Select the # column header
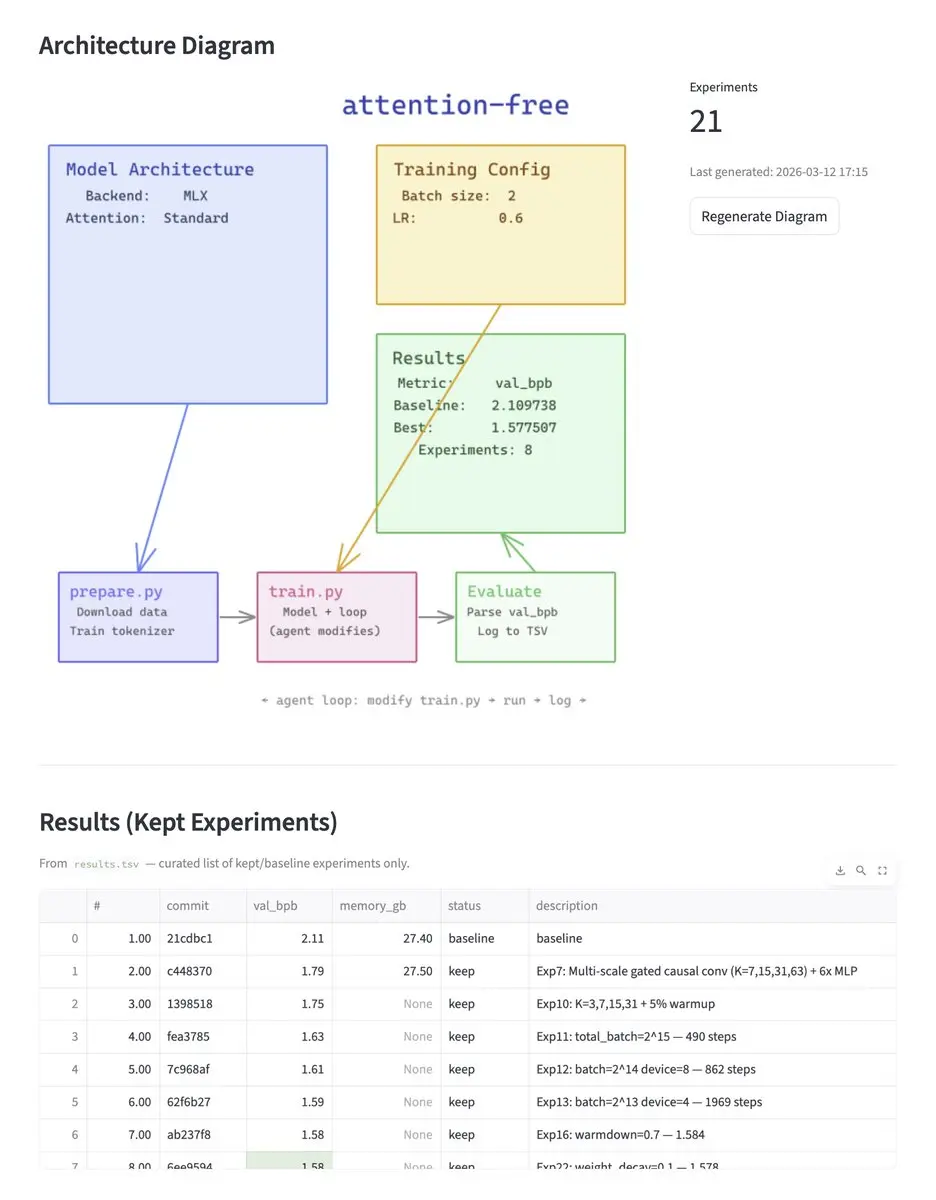The width and height of the screenshot is (936, 1200). coord(98,906)
